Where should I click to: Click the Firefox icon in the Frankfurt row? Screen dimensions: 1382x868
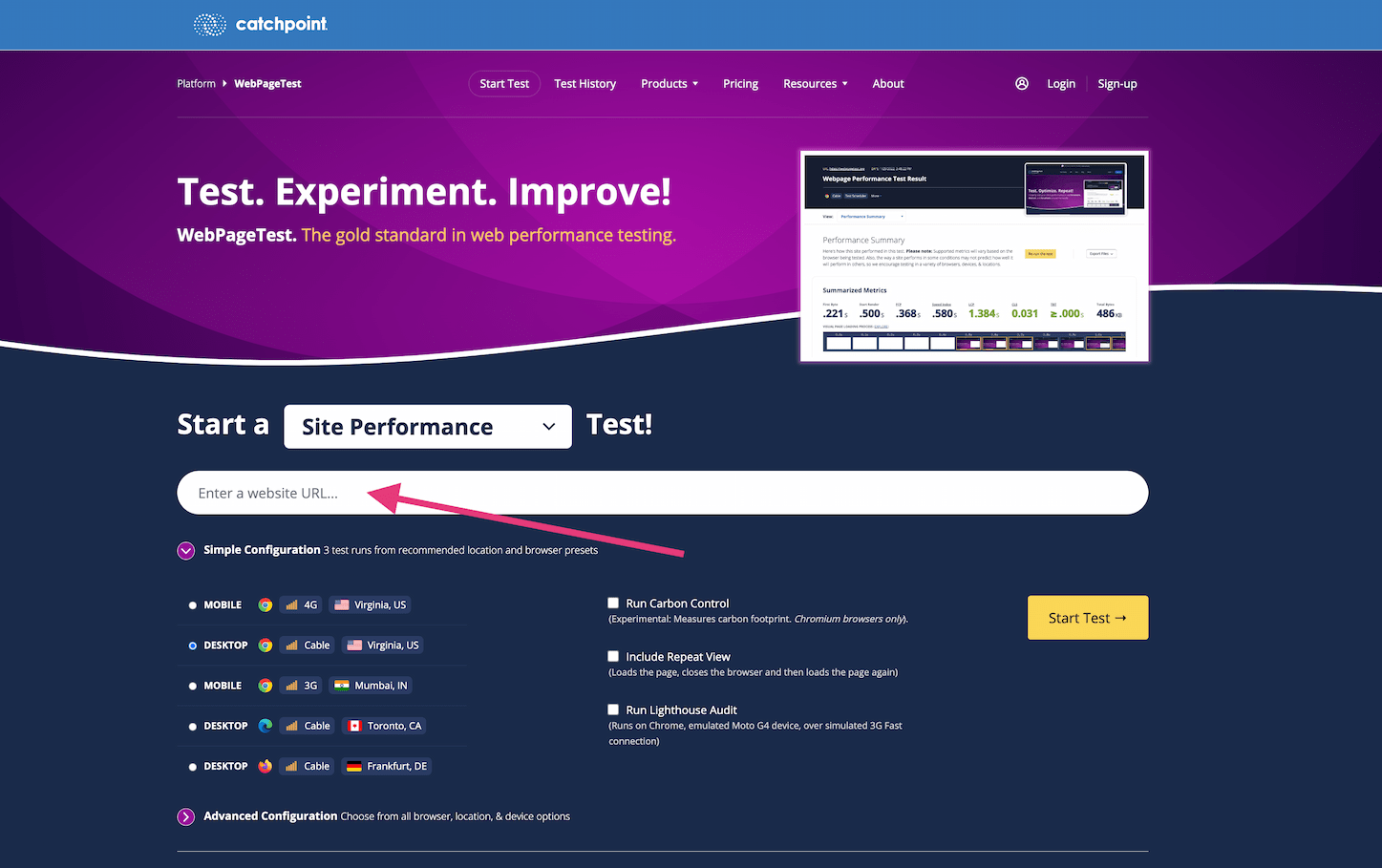266,766
